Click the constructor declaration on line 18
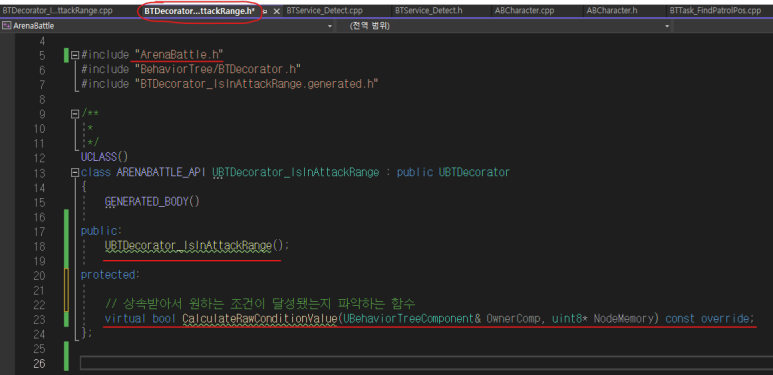This screenshot has height=375, width=773. [197, 245]
